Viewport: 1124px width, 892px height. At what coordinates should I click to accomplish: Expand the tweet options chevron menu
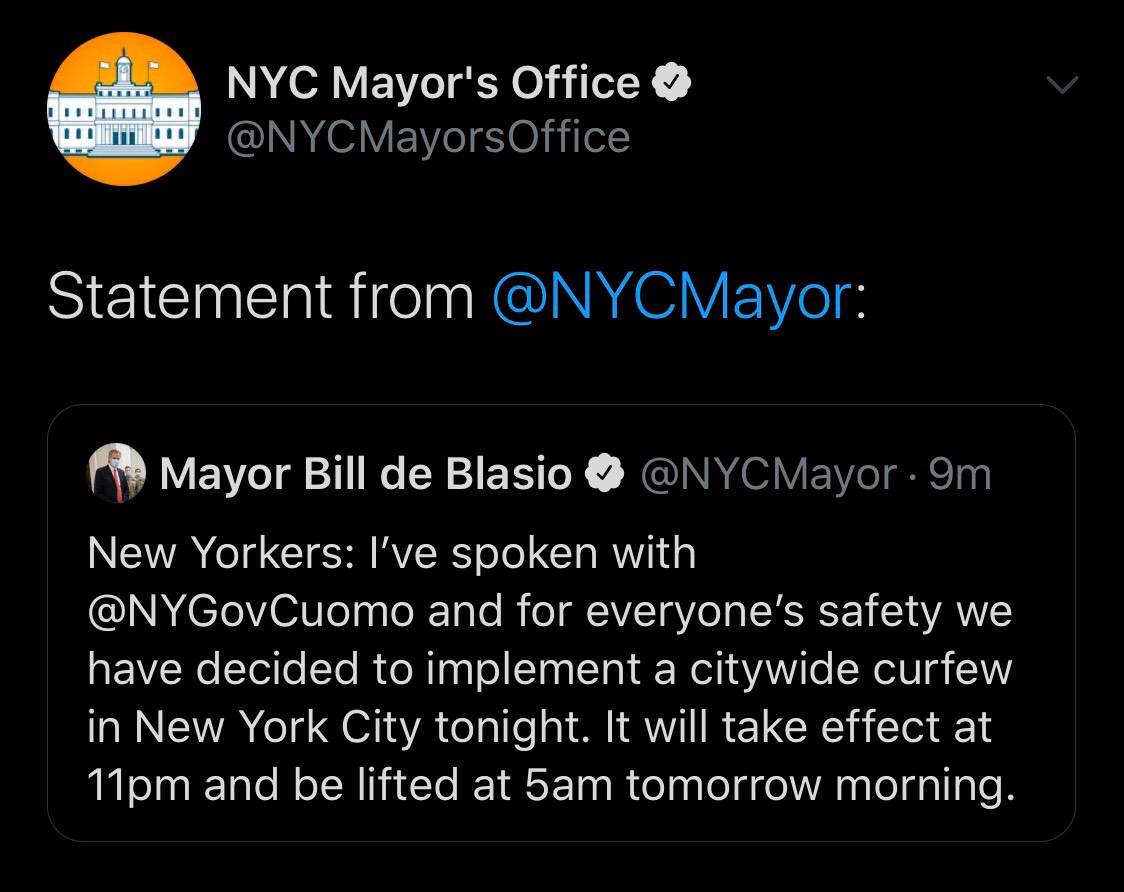click(x=1062, y=85)
